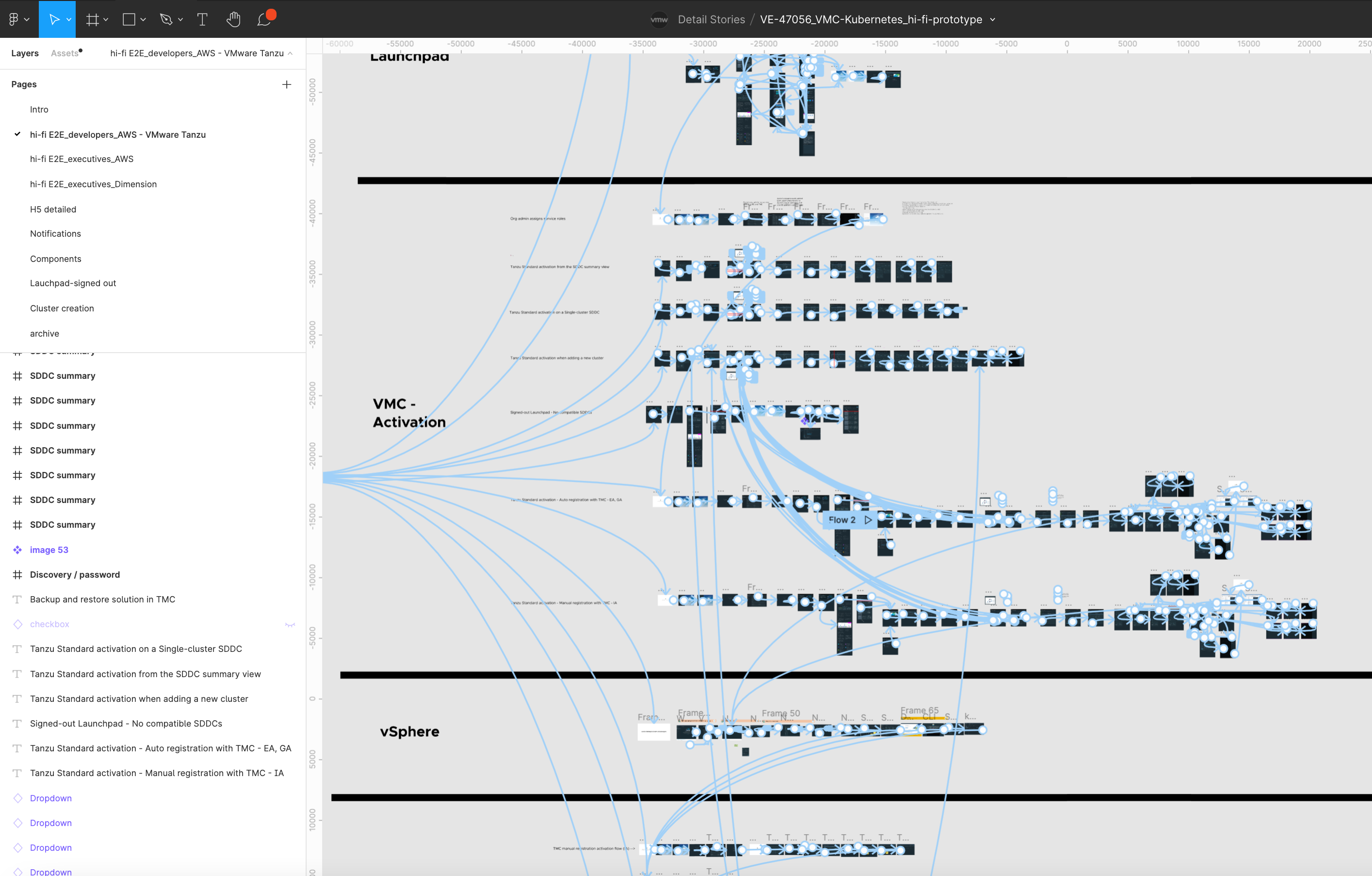Select the Move tool
Screen dimensions: 1372x876
tap(56, 19)
